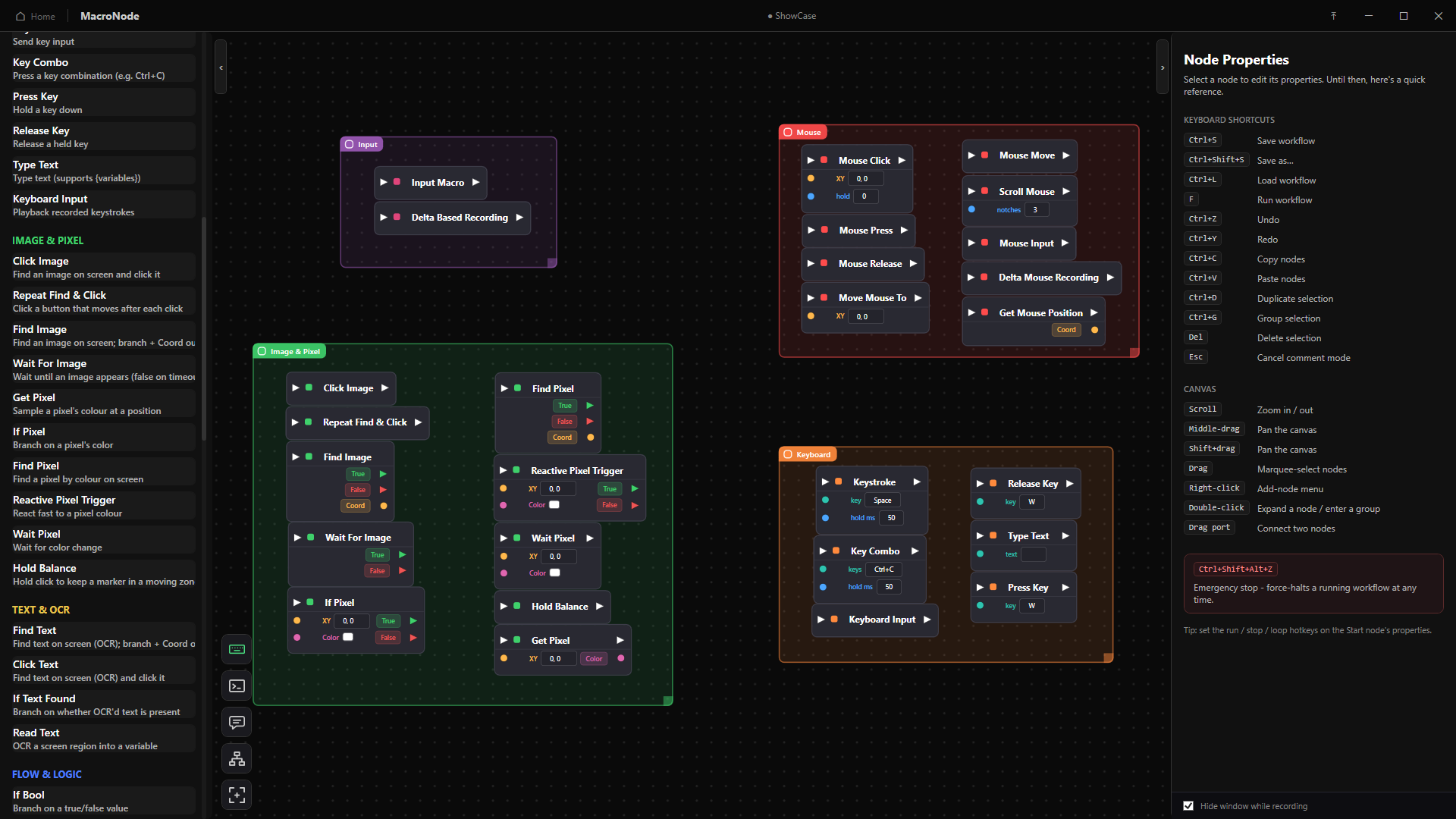
Task: Click Scroll Mouse's blue notches input port
Action: (x=971, y=209)
